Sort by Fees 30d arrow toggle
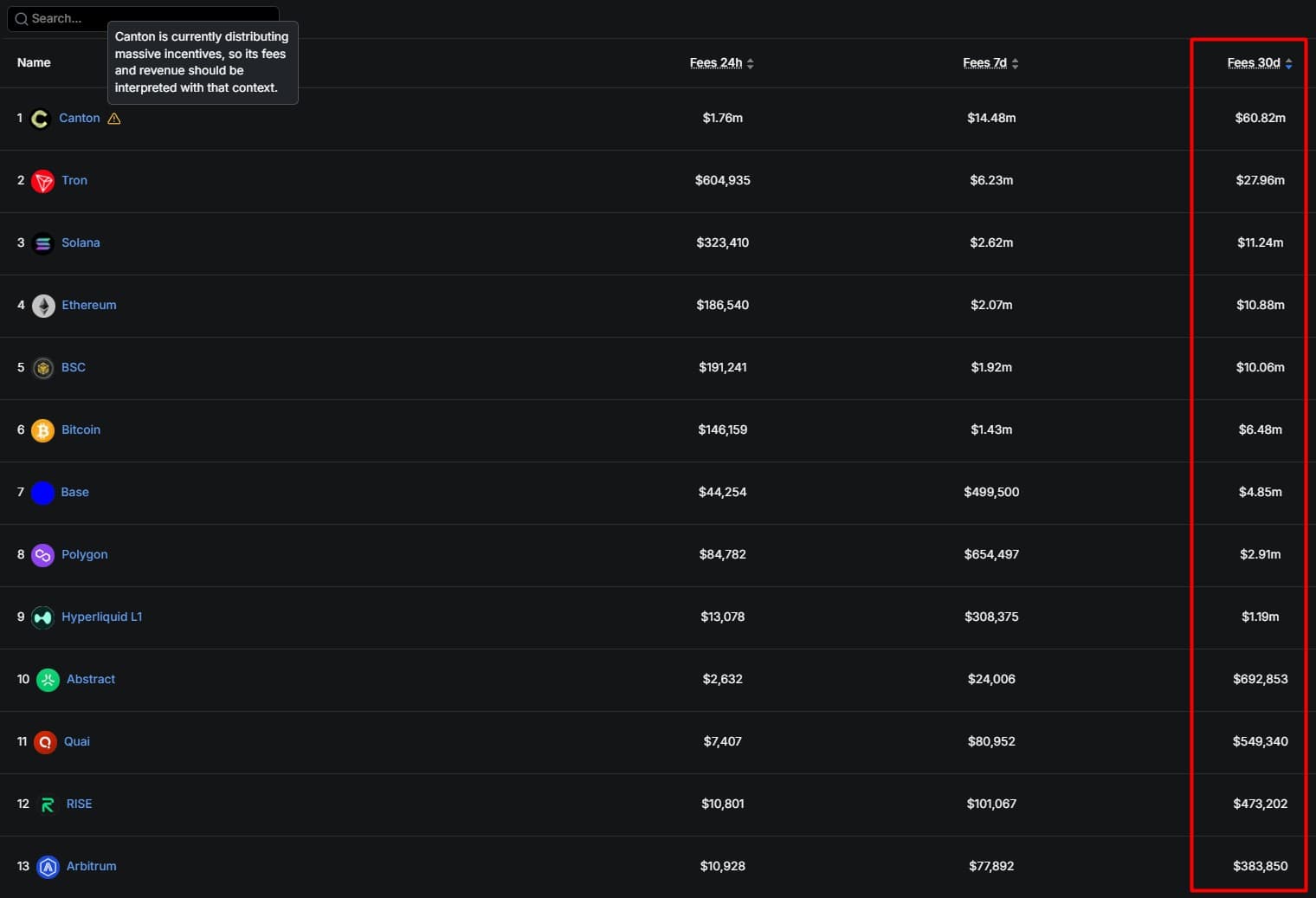This screenshot has height=898, width=1316. [x=1288, y=63]
